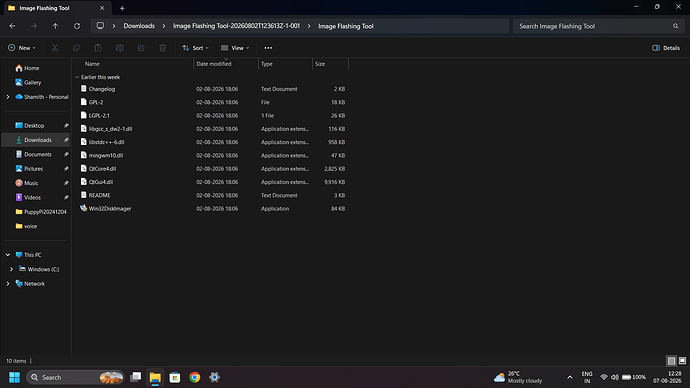
Task: Open Microsoft Store from taskbar
Action: [175, 377]
